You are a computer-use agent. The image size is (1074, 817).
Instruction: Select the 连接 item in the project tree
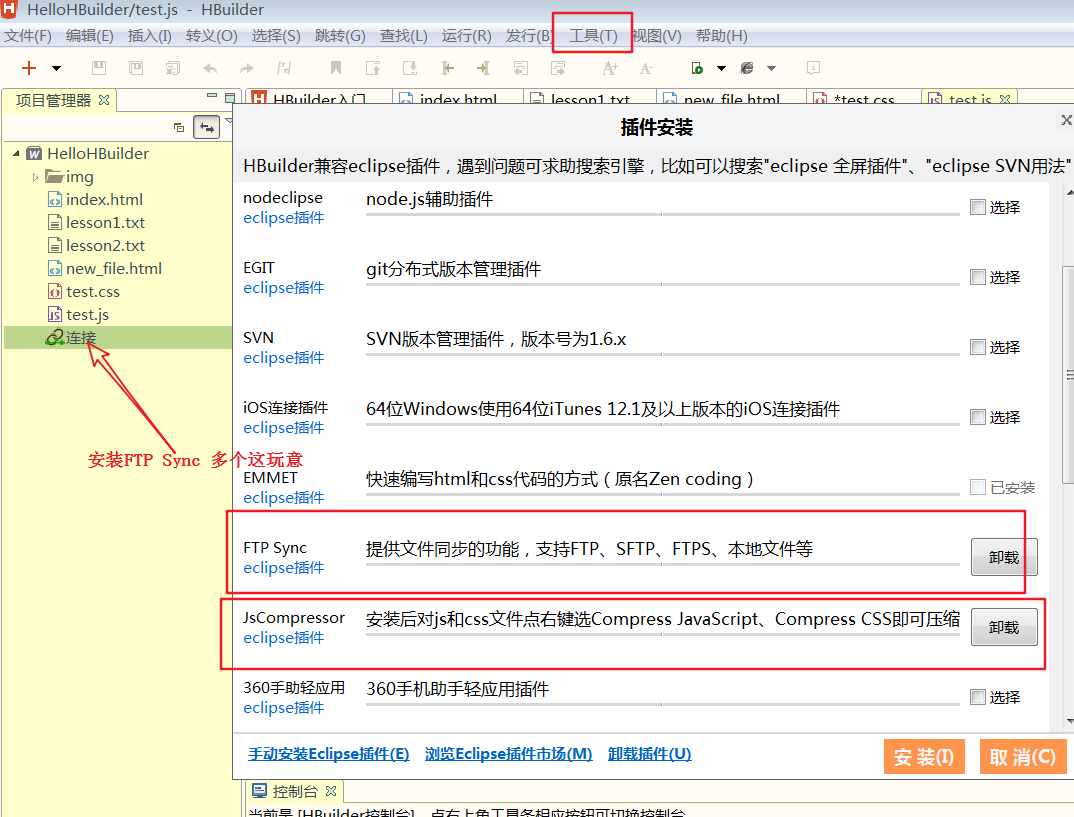pos(81,338)
